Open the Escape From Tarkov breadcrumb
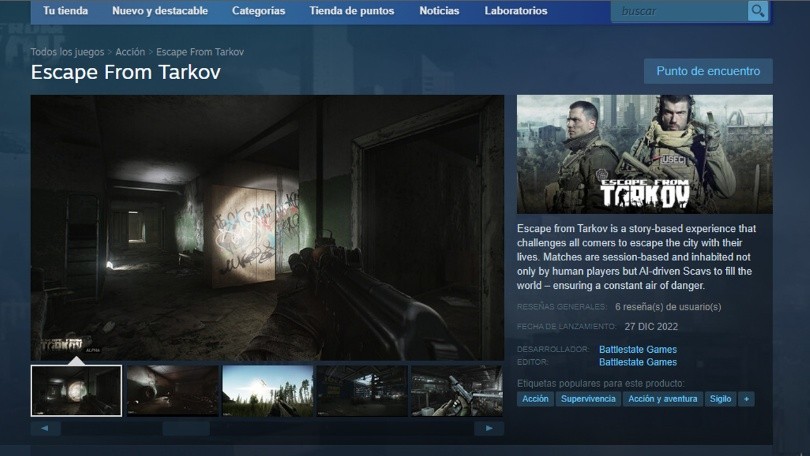This screenshot has width=810, height=456. click(x=200, y=52)
